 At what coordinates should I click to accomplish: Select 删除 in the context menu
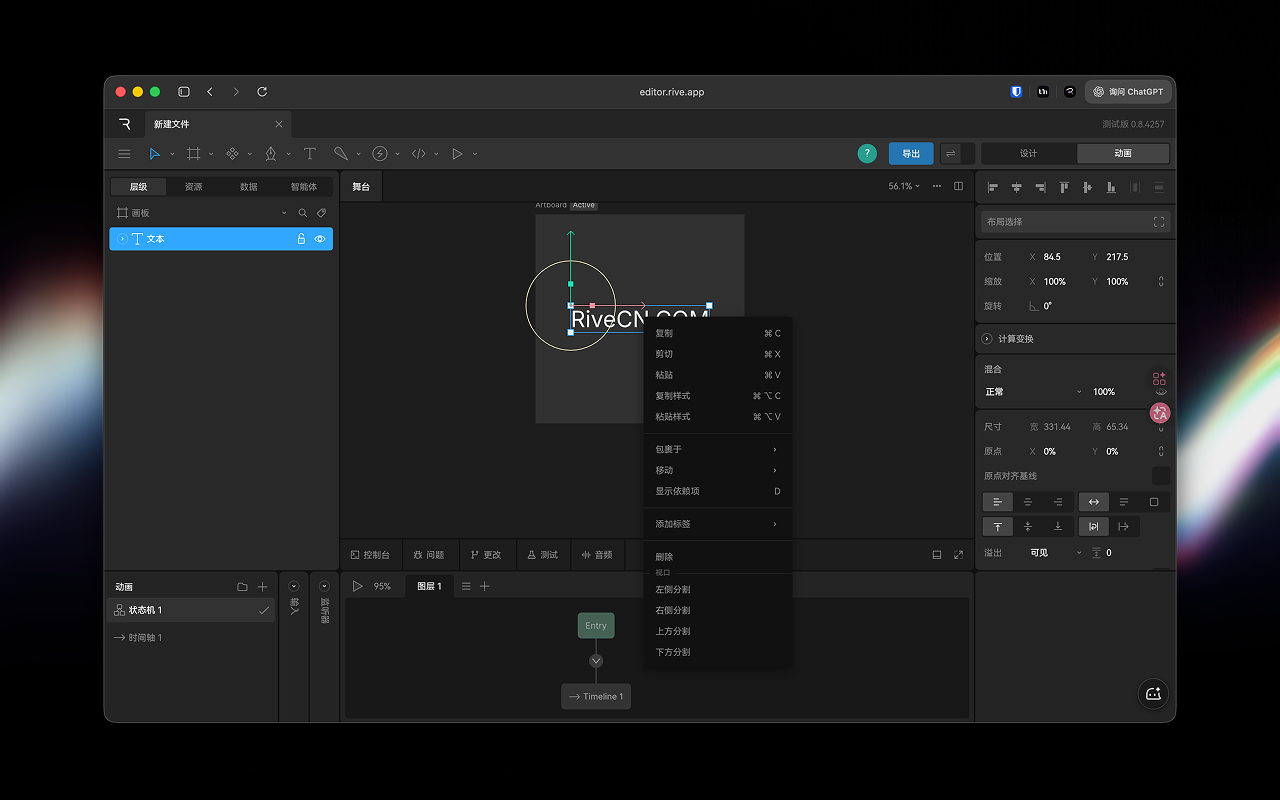(x=664, y=557)
